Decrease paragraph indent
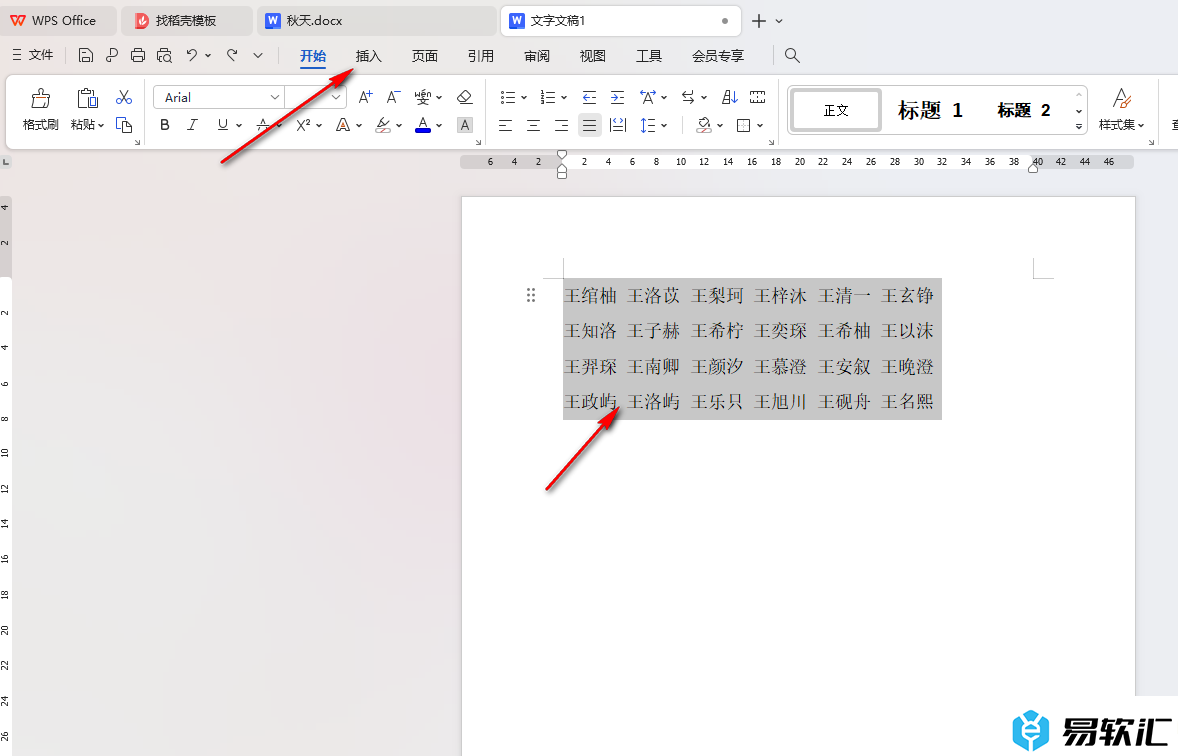Viewport: 1178px width, 756px height. point(589,97)
